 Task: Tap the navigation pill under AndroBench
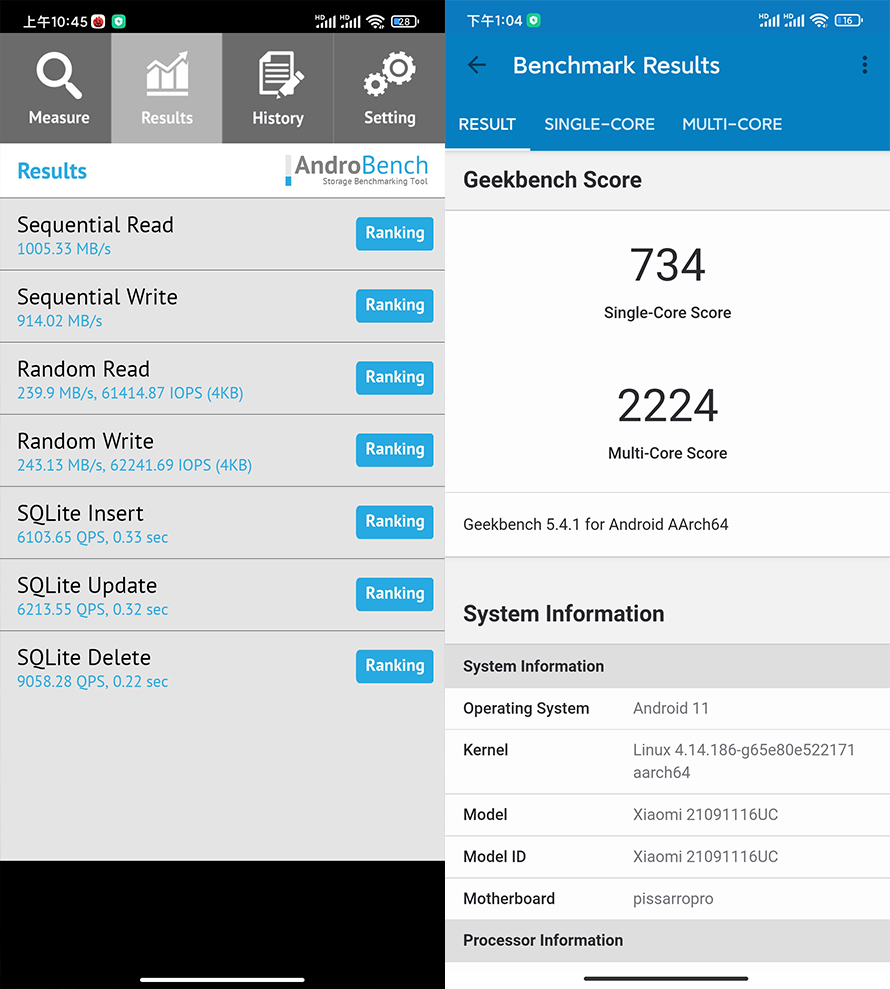pos(222,980)
